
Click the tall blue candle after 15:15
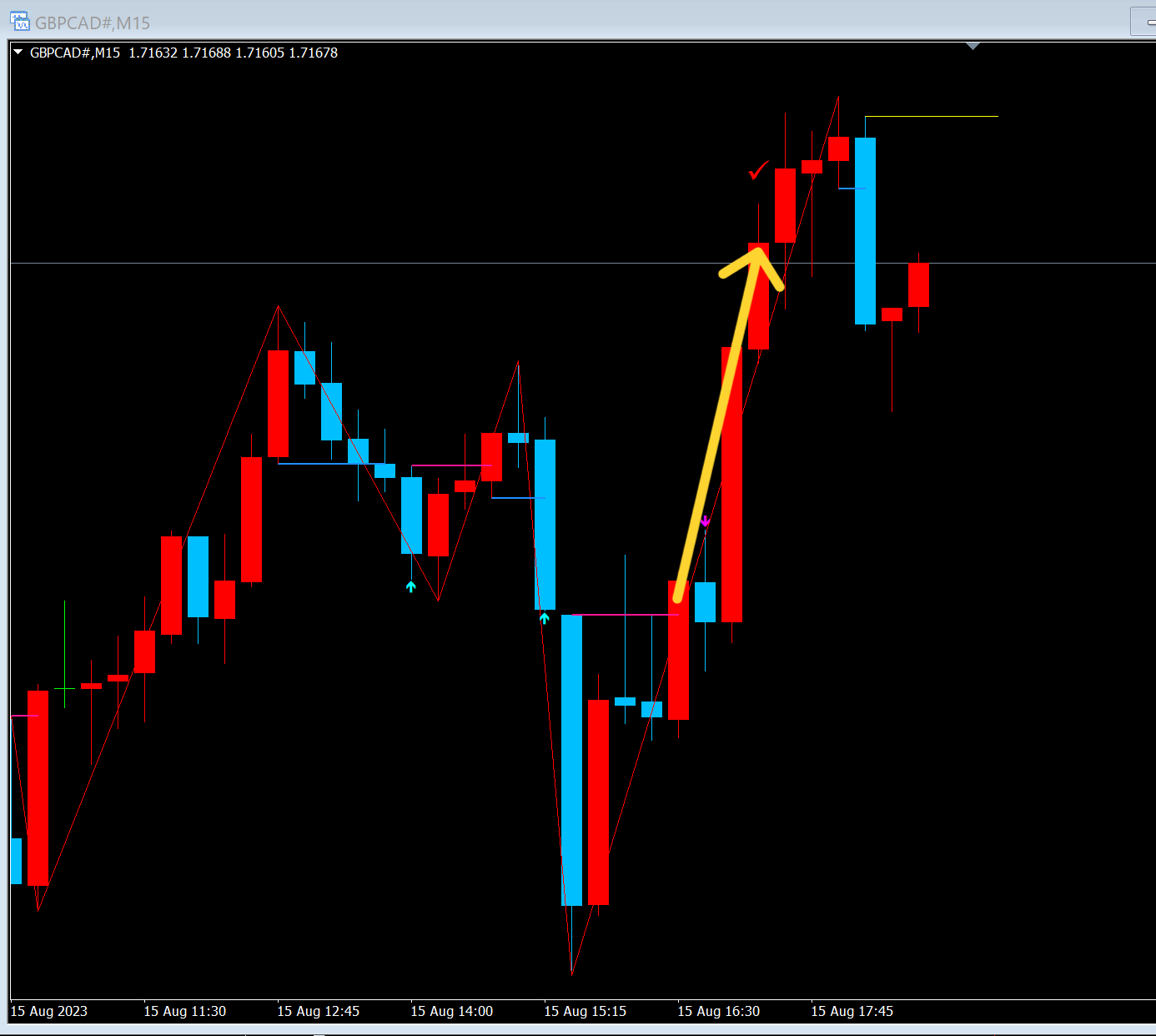571,760
